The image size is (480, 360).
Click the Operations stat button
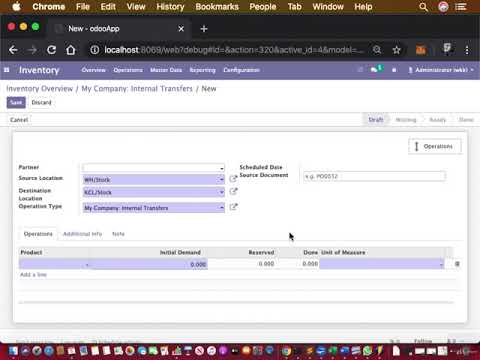(435, 146)
